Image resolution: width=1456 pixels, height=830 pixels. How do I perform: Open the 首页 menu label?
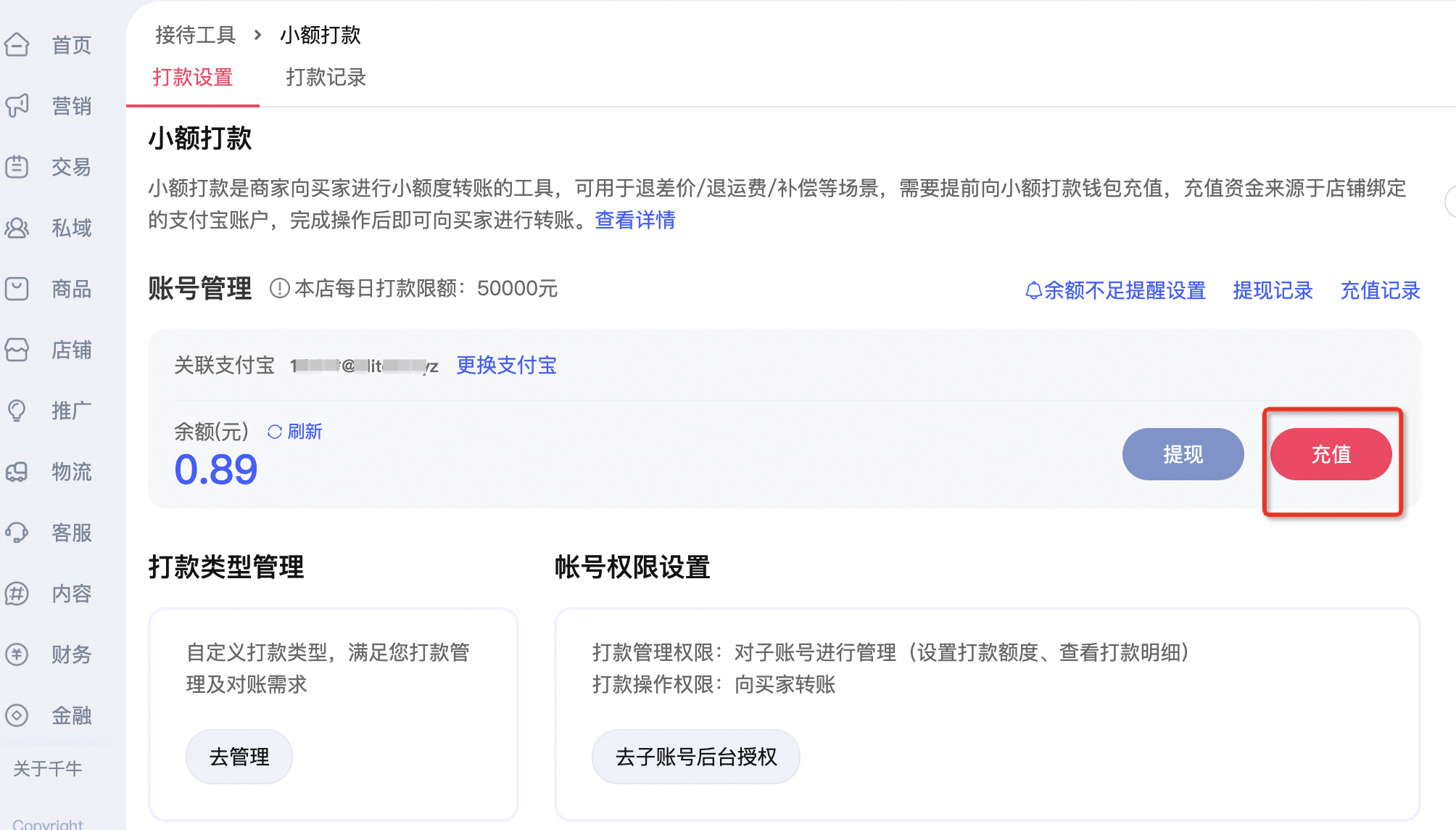tap(72, 45)
